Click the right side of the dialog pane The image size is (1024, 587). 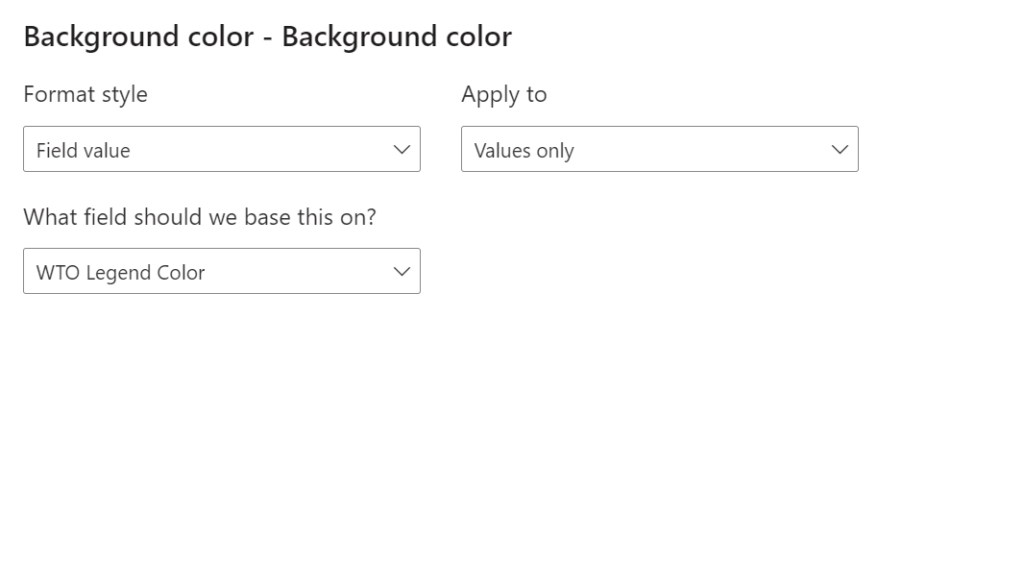pyautogui.click(x=950, y=300)
